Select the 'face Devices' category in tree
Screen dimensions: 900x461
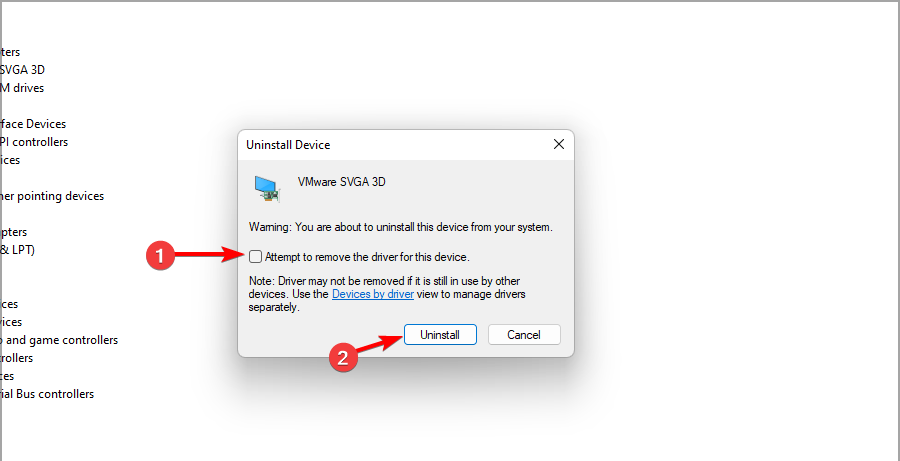coord(33,124)
